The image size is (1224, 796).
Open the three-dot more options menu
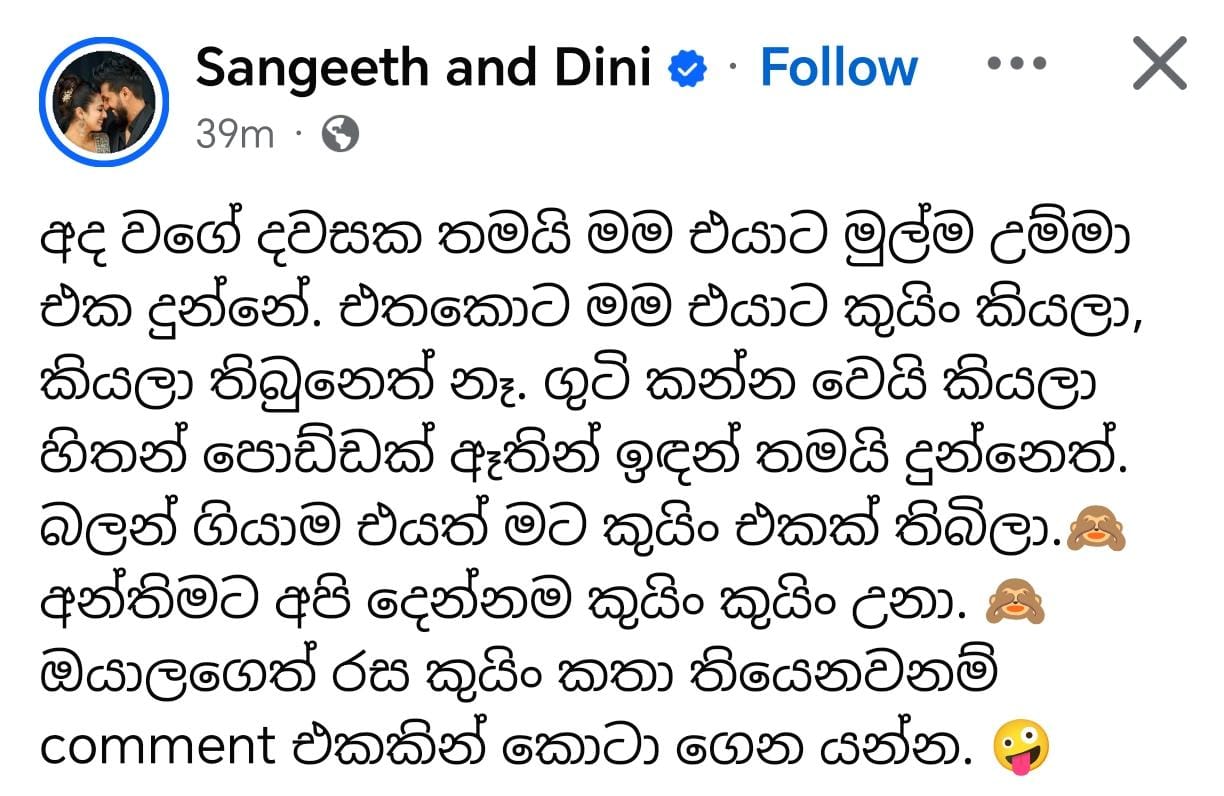click(x=1016, y=65)
